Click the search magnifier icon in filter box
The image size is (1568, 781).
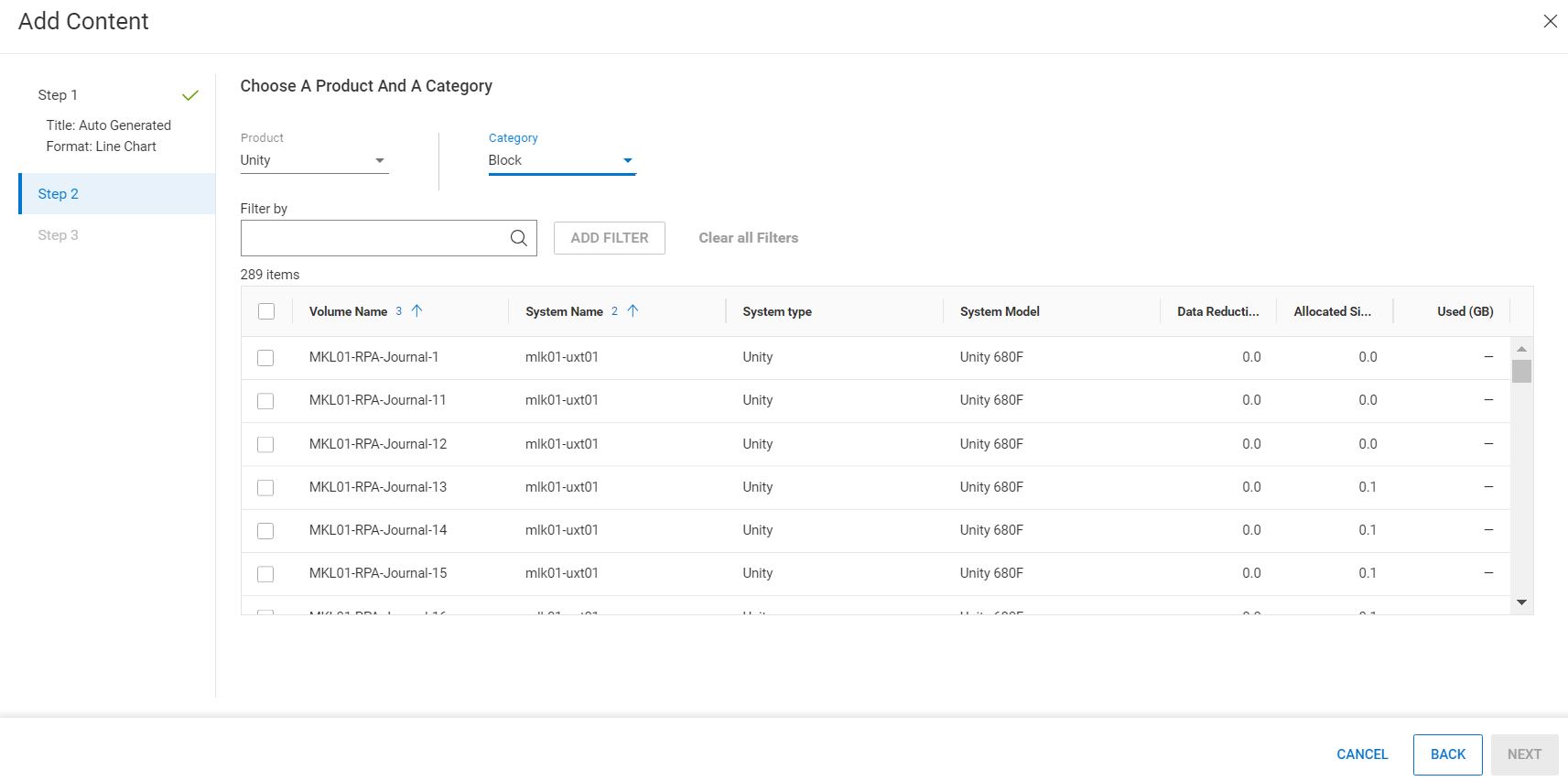click(x=518, y=238)
